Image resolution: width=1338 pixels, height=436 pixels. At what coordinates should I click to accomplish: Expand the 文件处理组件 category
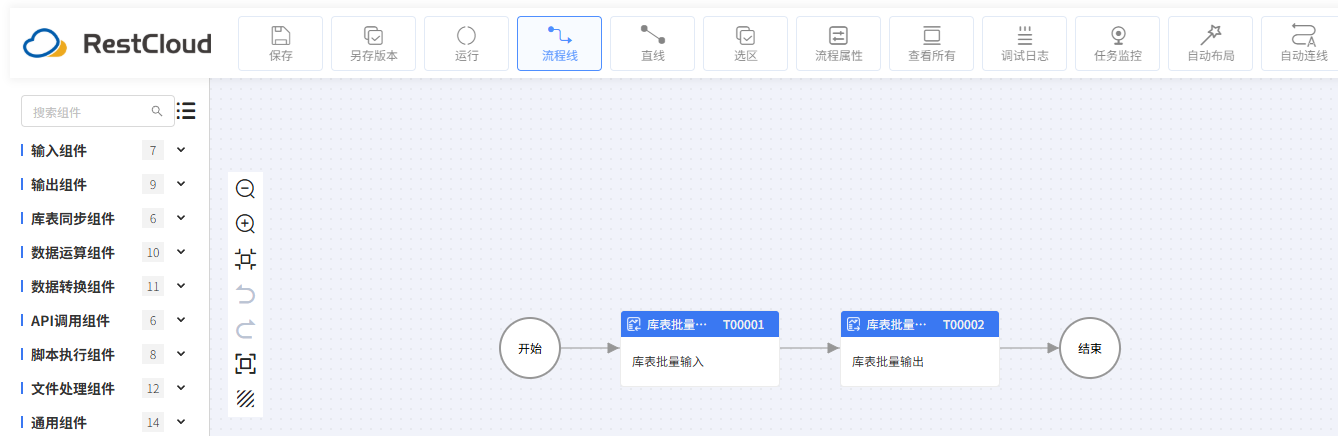coord(181,388)
